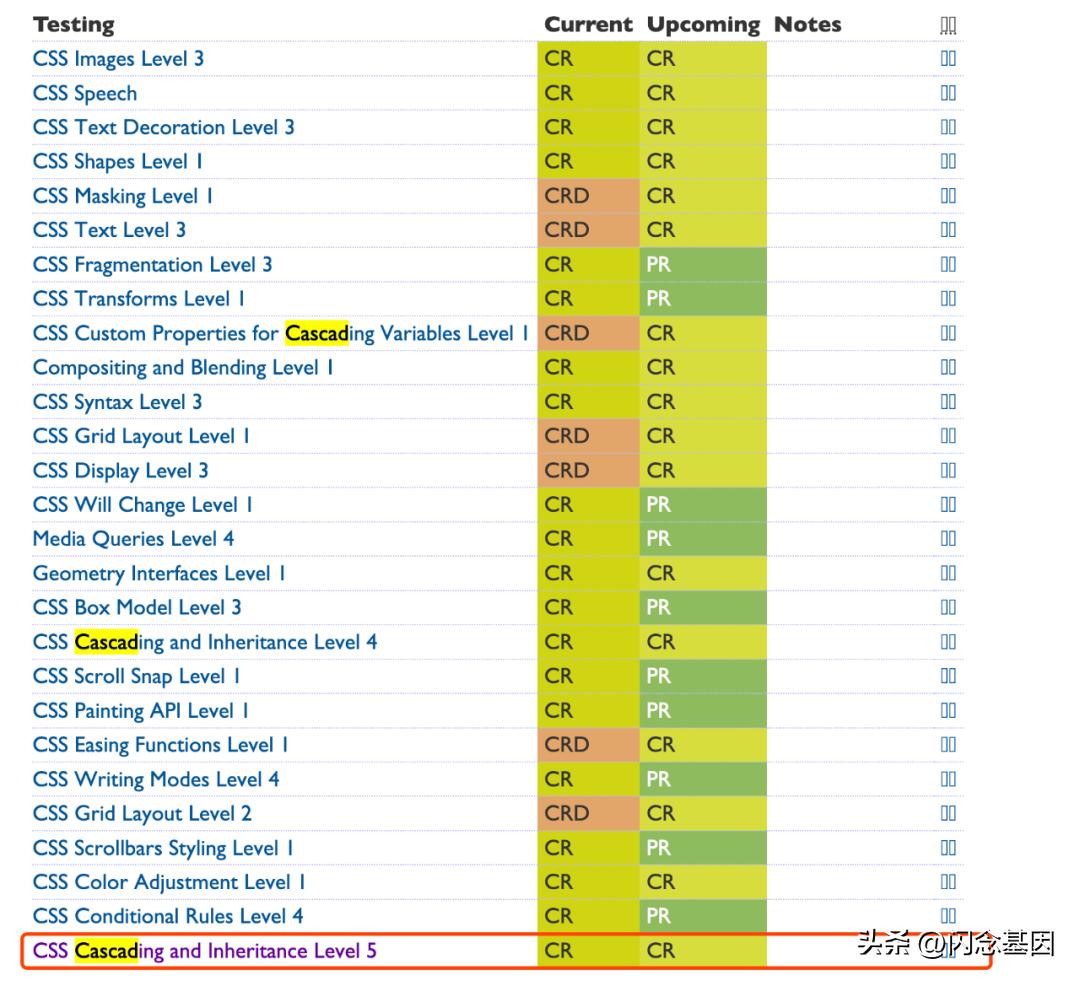Select the Current column header
The height and width of the screenshot is (981, 1080).
click(x=588, y=25)
